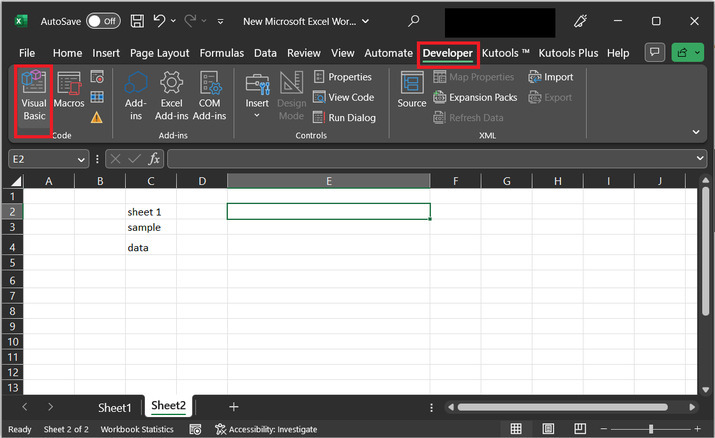
Task: Toggle the AutoSave switch
Action: tap(102, 20)
